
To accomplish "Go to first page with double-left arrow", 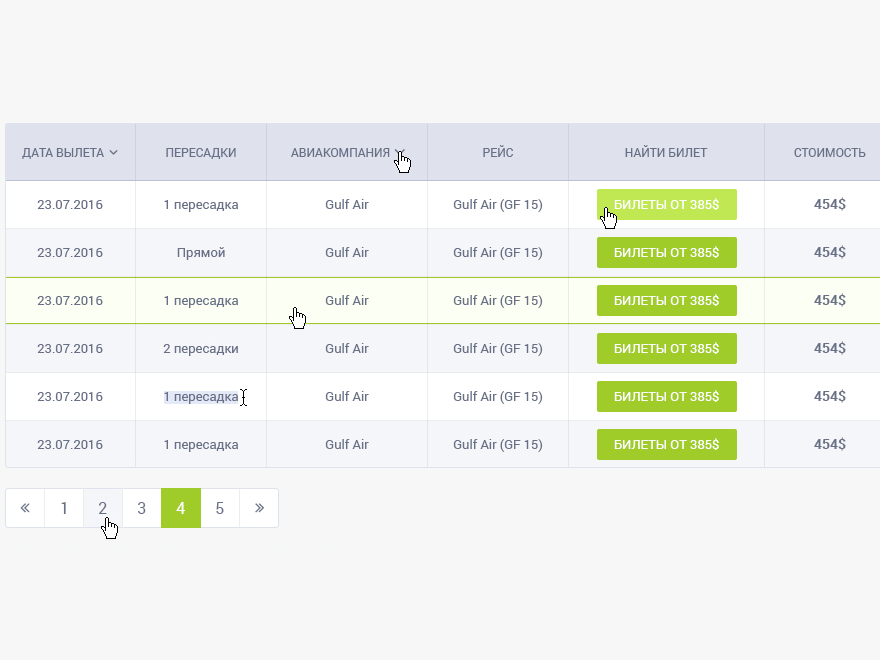I will point(25,508).
